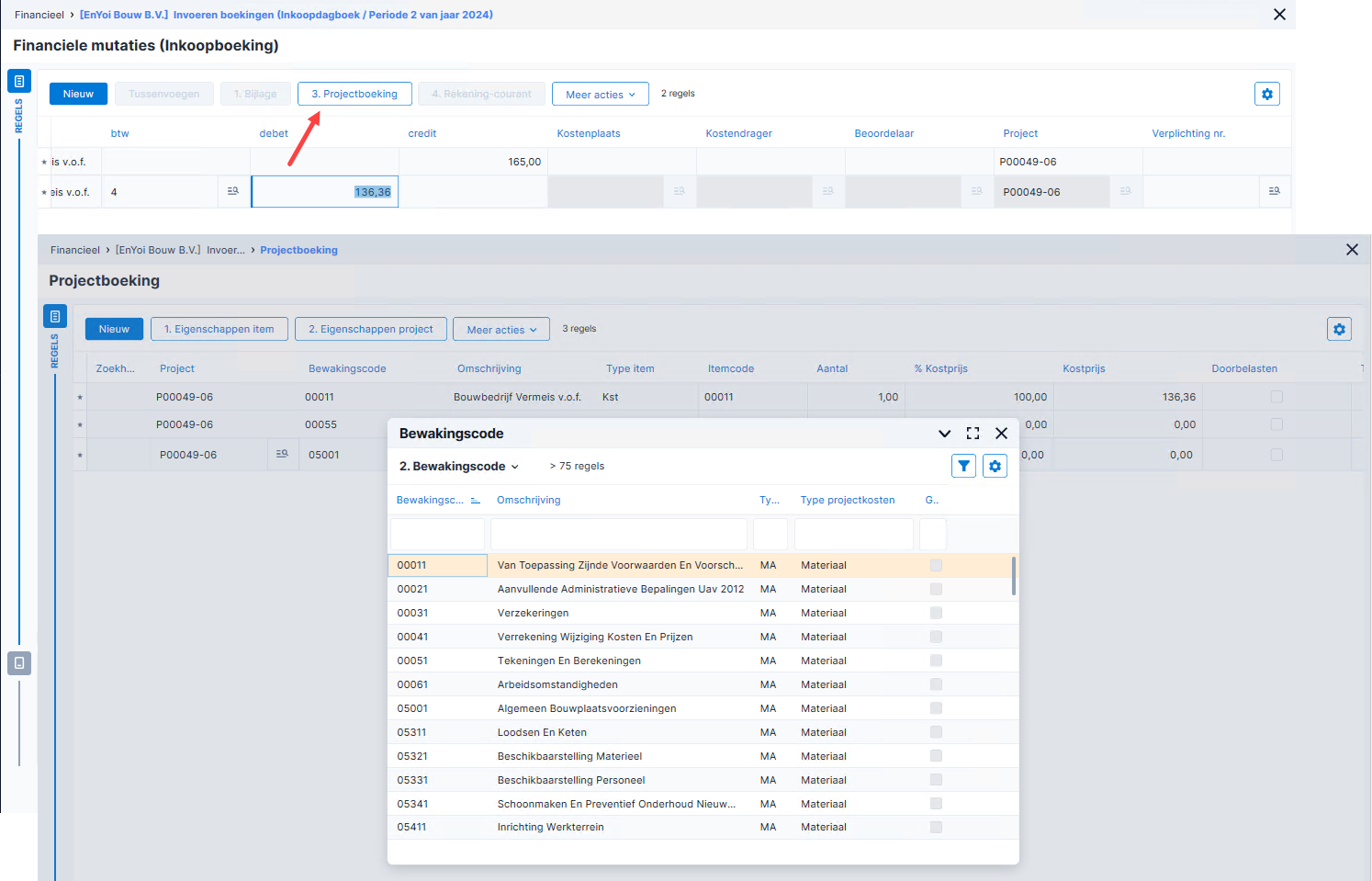
Task: Open settings gear of Financiele mutaties grid
Action: click(1267, 94)
